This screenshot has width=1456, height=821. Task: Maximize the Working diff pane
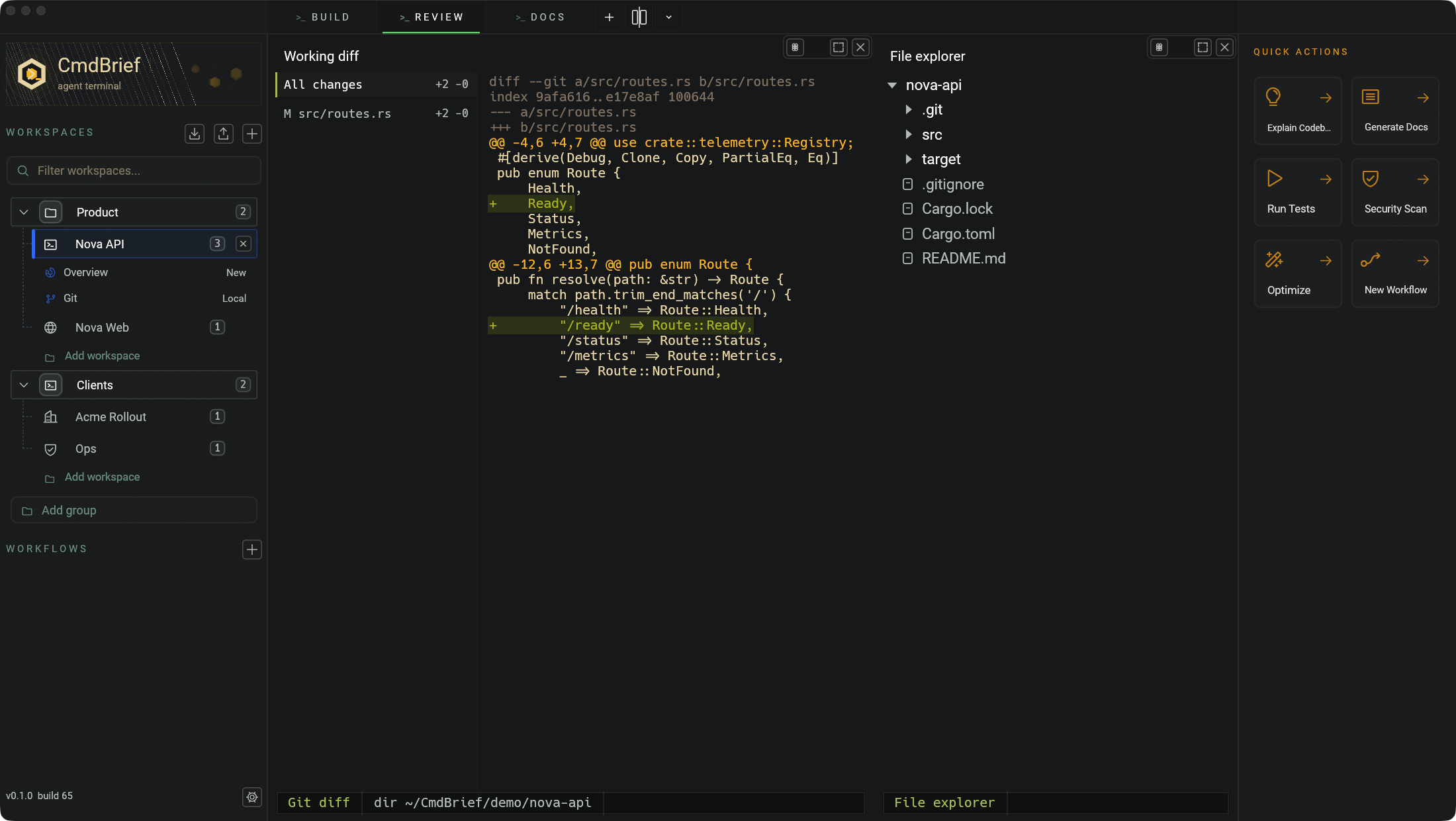click(839, 47)
